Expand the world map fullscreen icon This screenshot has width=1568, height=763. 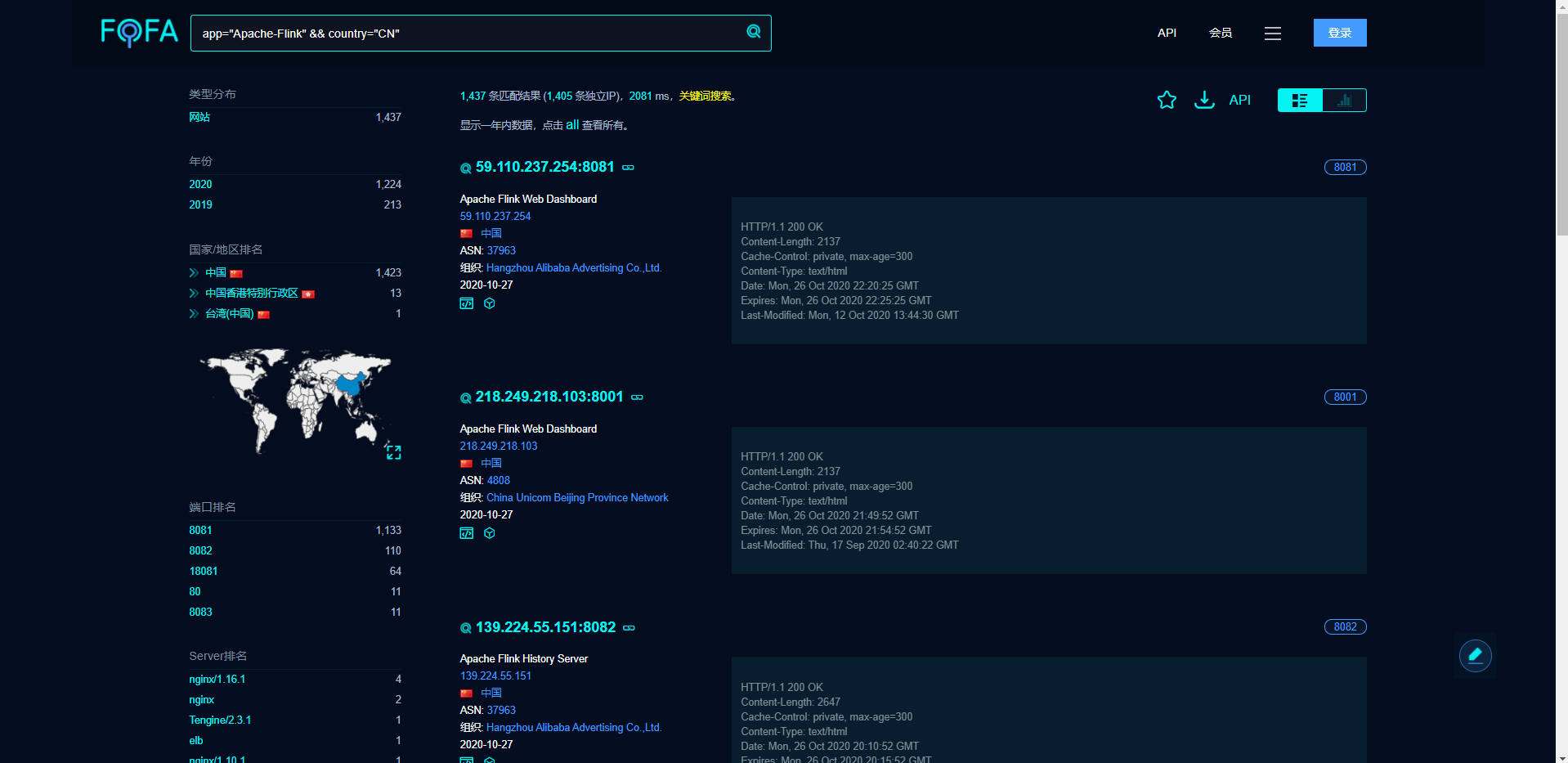click(x=393, y=452)
